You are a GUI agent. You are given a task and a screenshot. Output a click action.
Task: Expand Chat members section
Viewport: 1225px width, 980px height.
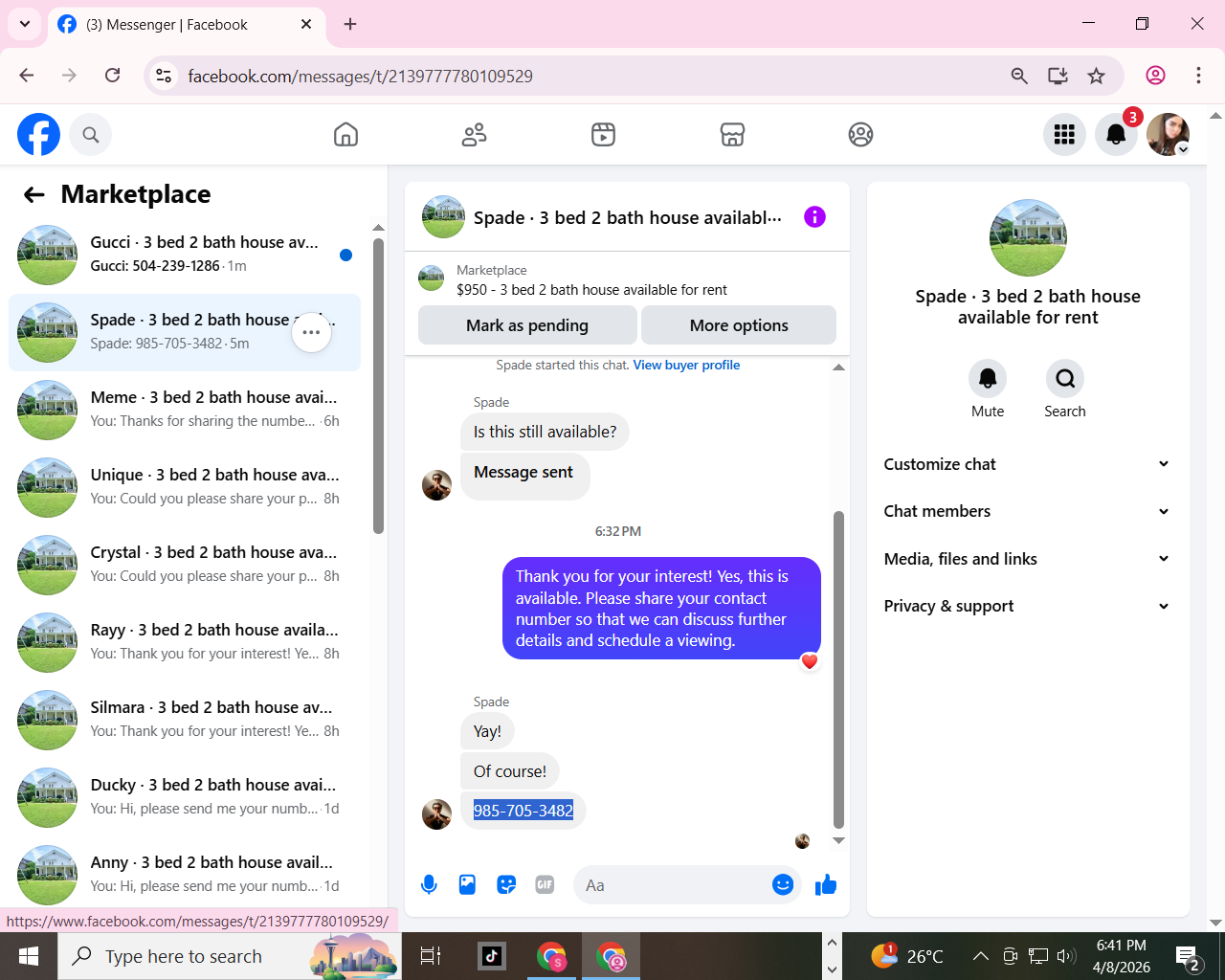click(x=1028, y=511)
